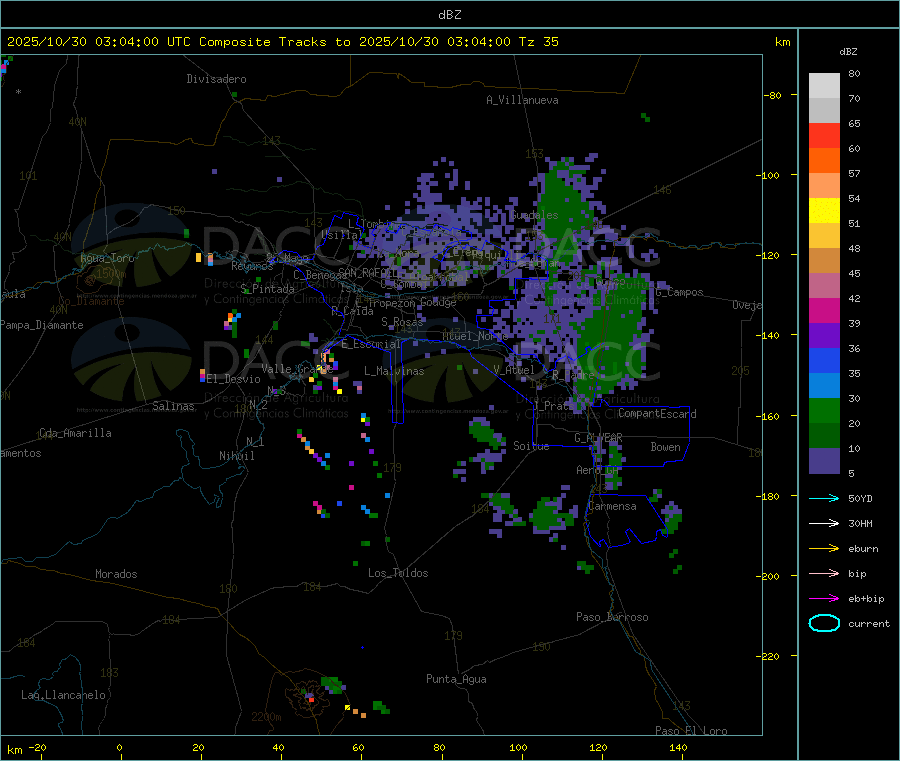Image resolution: width=900 pixels, height=761 pixels.
Task: Click the 60 km x-axis tick label
Action: (x=358, y=747)
